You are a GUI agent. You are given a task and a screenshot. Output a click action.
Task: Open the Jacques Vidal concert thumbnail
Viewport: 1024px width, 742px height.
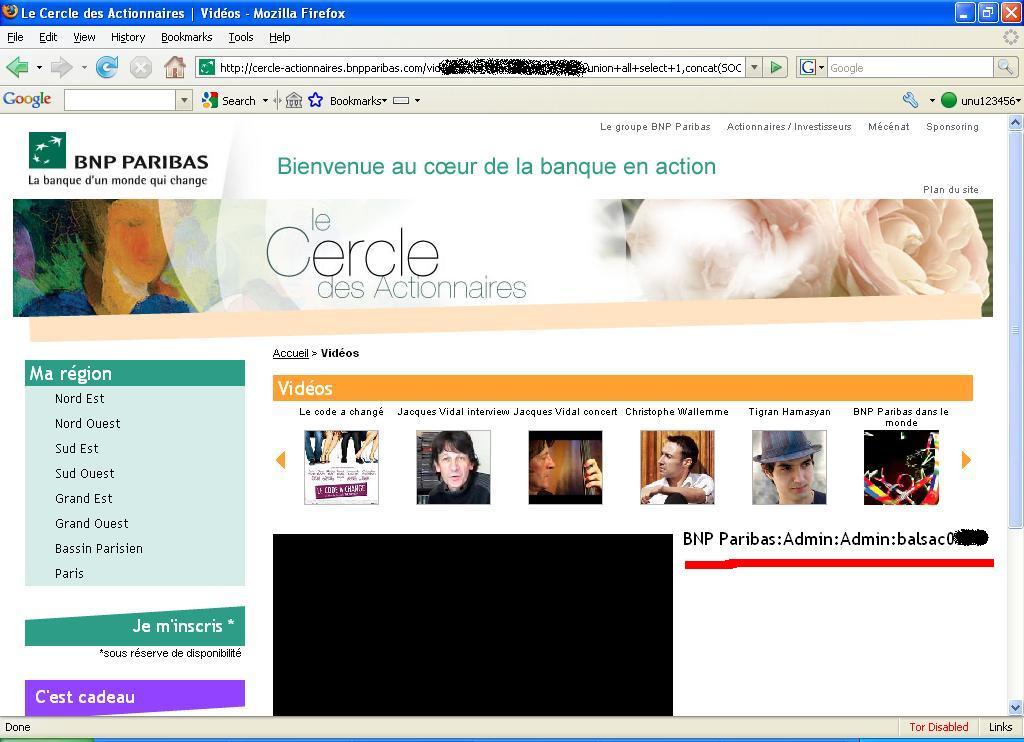point(566,467)
